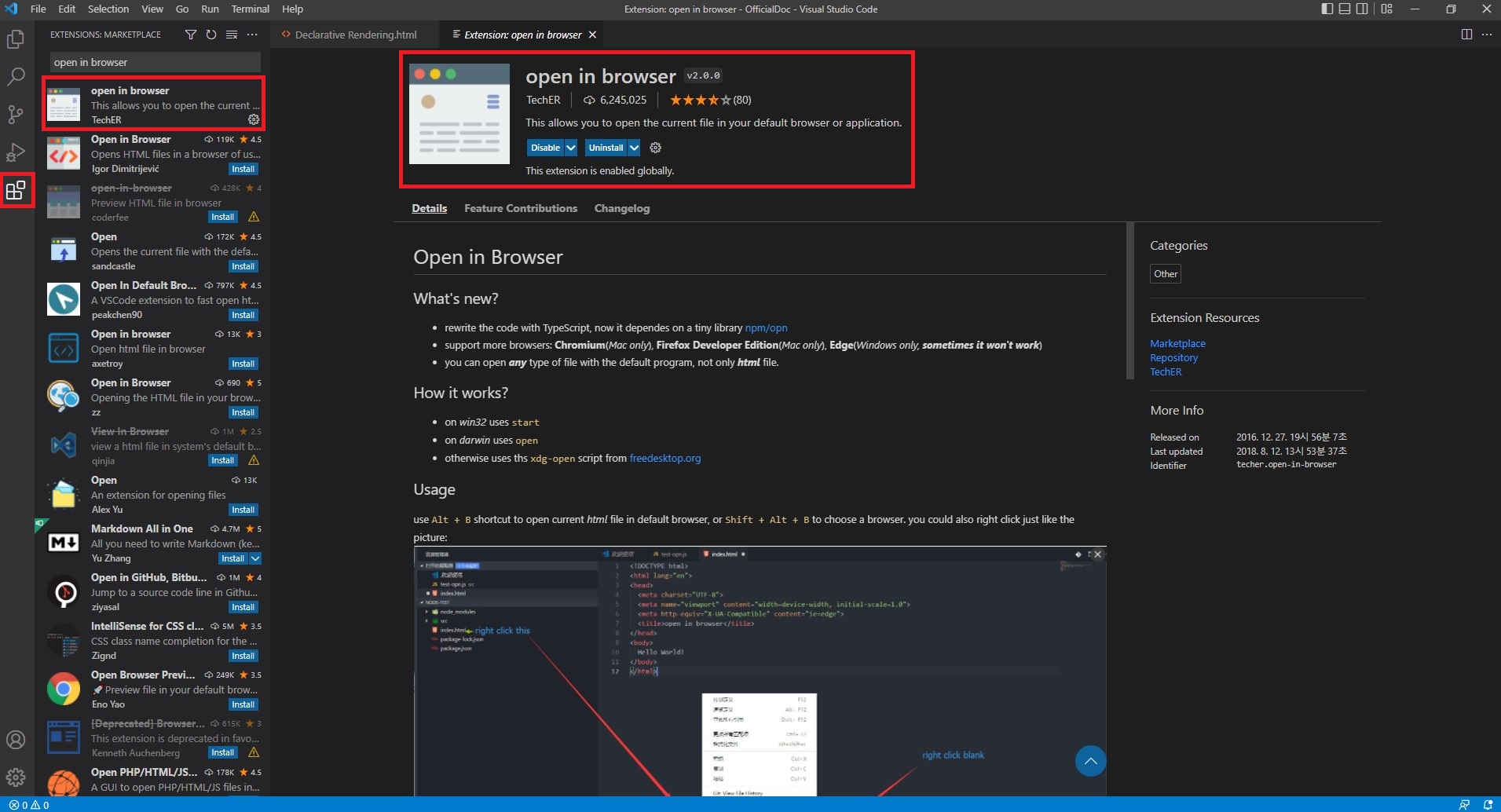Open the Selection menu

pos(108,9)
